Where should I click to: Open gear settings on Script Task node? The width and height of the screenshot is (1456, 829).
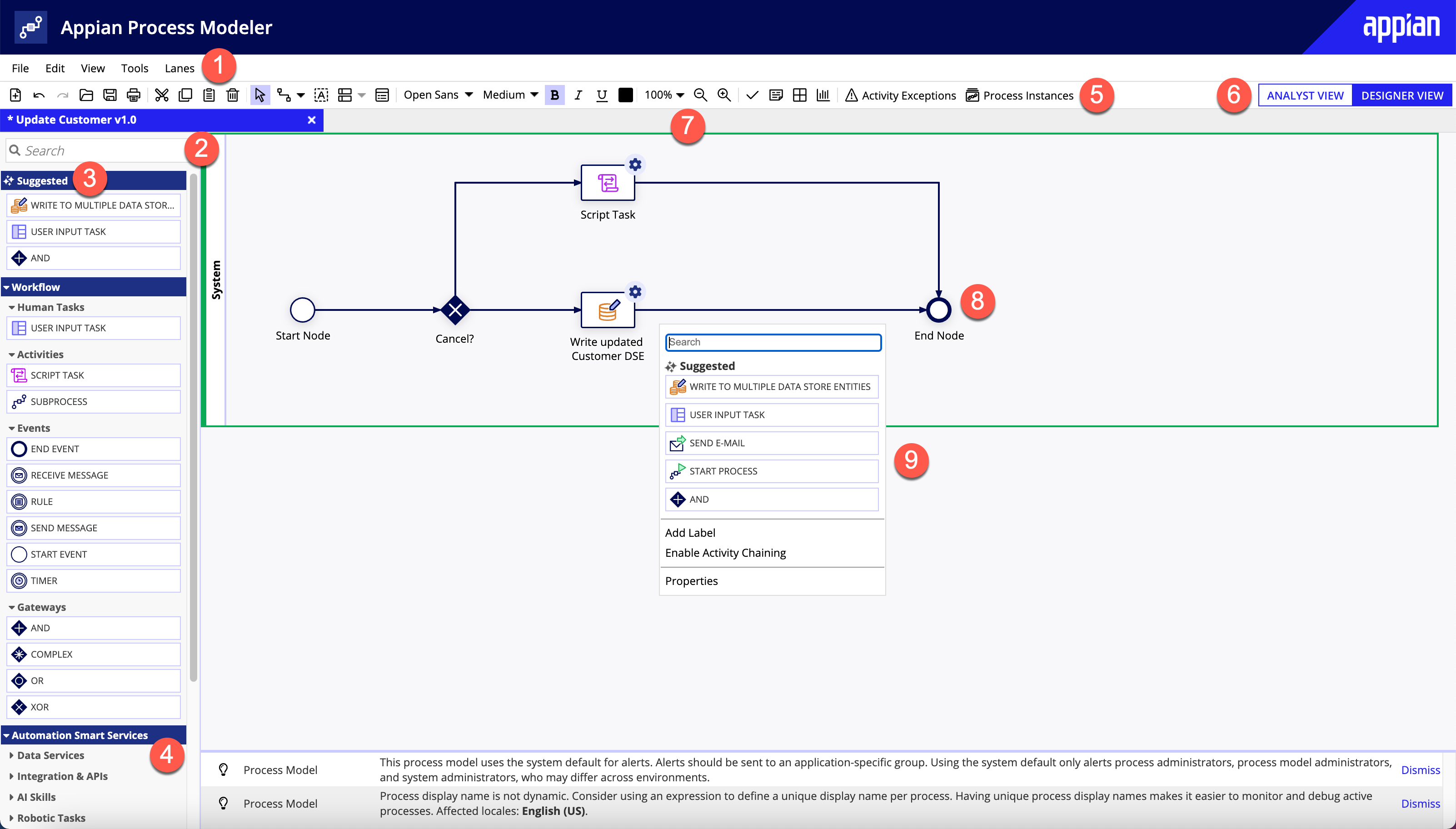(635, 165)
